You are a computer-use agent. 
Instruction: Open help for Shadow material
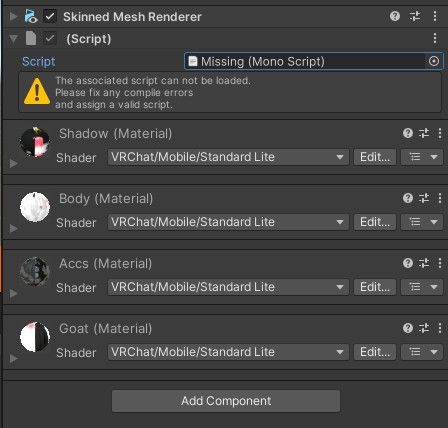[x=408, y=133]
